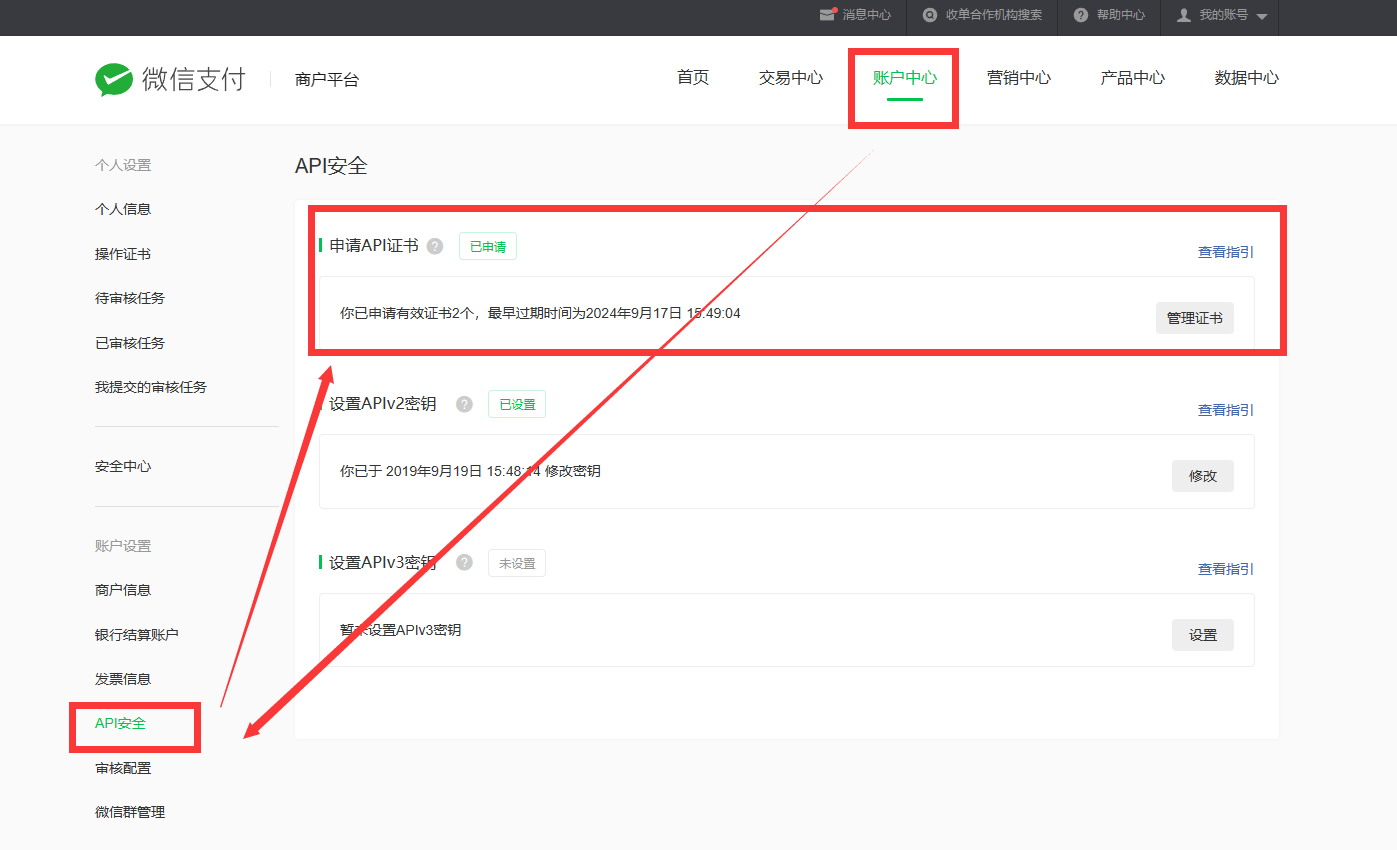Screen dimensions: 1397x850
Task: Click the certificate expiry text 你已申请有效证书2个
Action: [540, 313]
